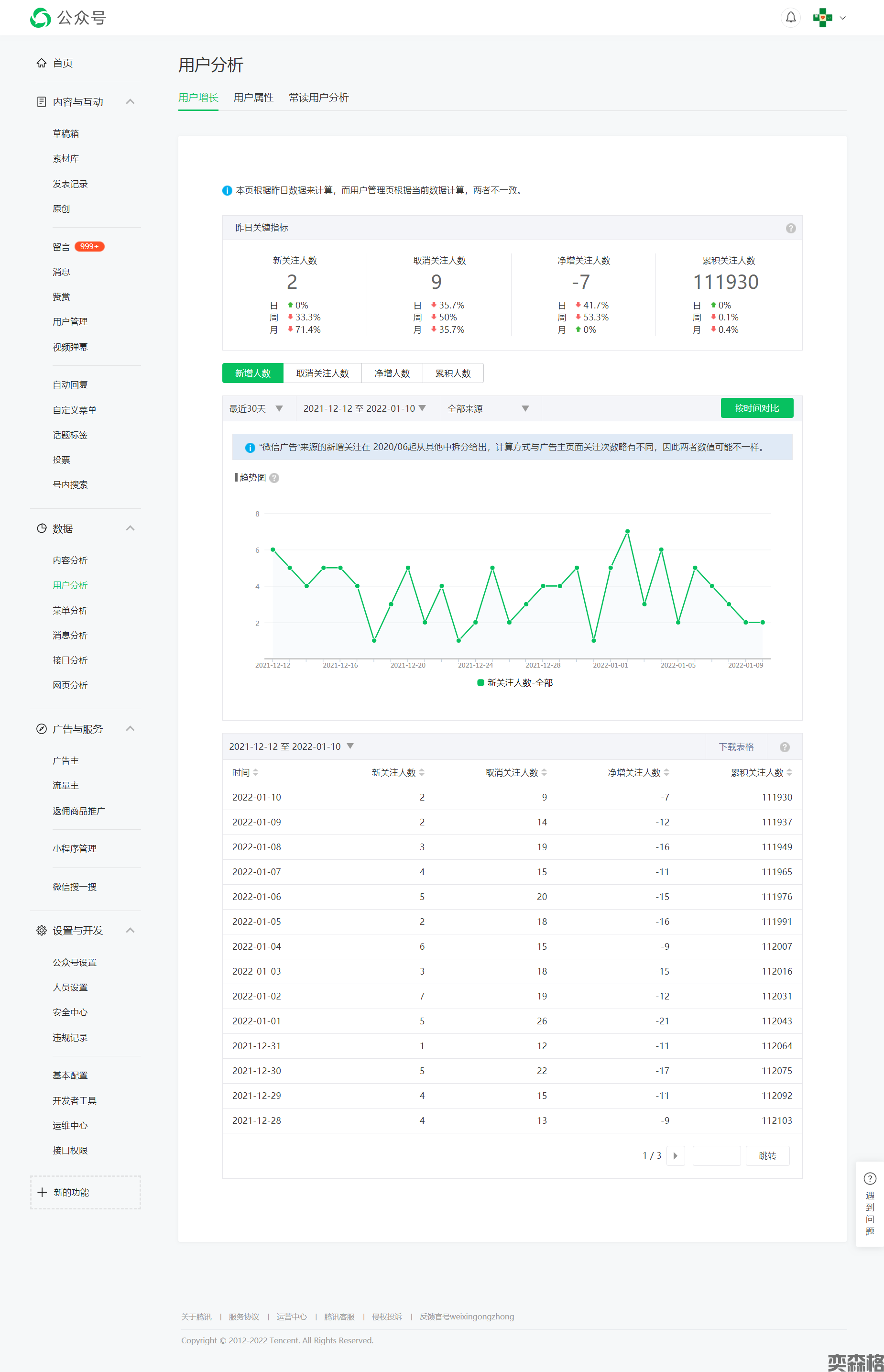Go to next page of table
Image resolution: width=884 pixels, height=1372 pixels.
click(x=675, y=1155)
